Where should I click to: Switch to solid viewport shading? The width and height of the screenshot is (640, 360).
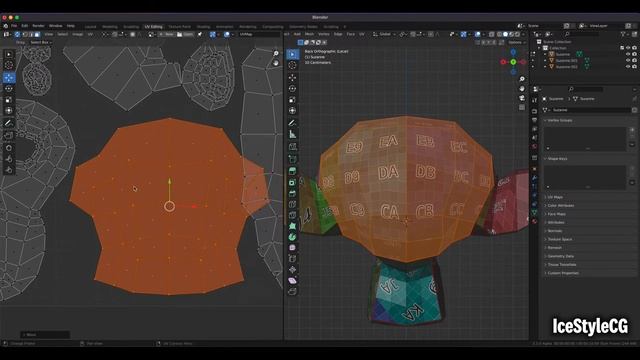click(505, 34)
